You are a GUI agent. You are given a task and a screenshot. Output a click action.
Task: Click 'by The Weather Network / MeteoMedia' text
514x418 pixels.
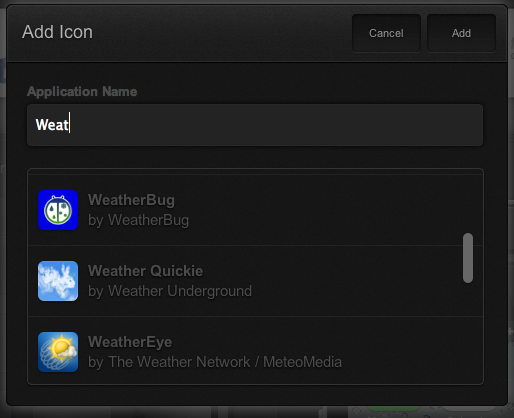(215, 362)
